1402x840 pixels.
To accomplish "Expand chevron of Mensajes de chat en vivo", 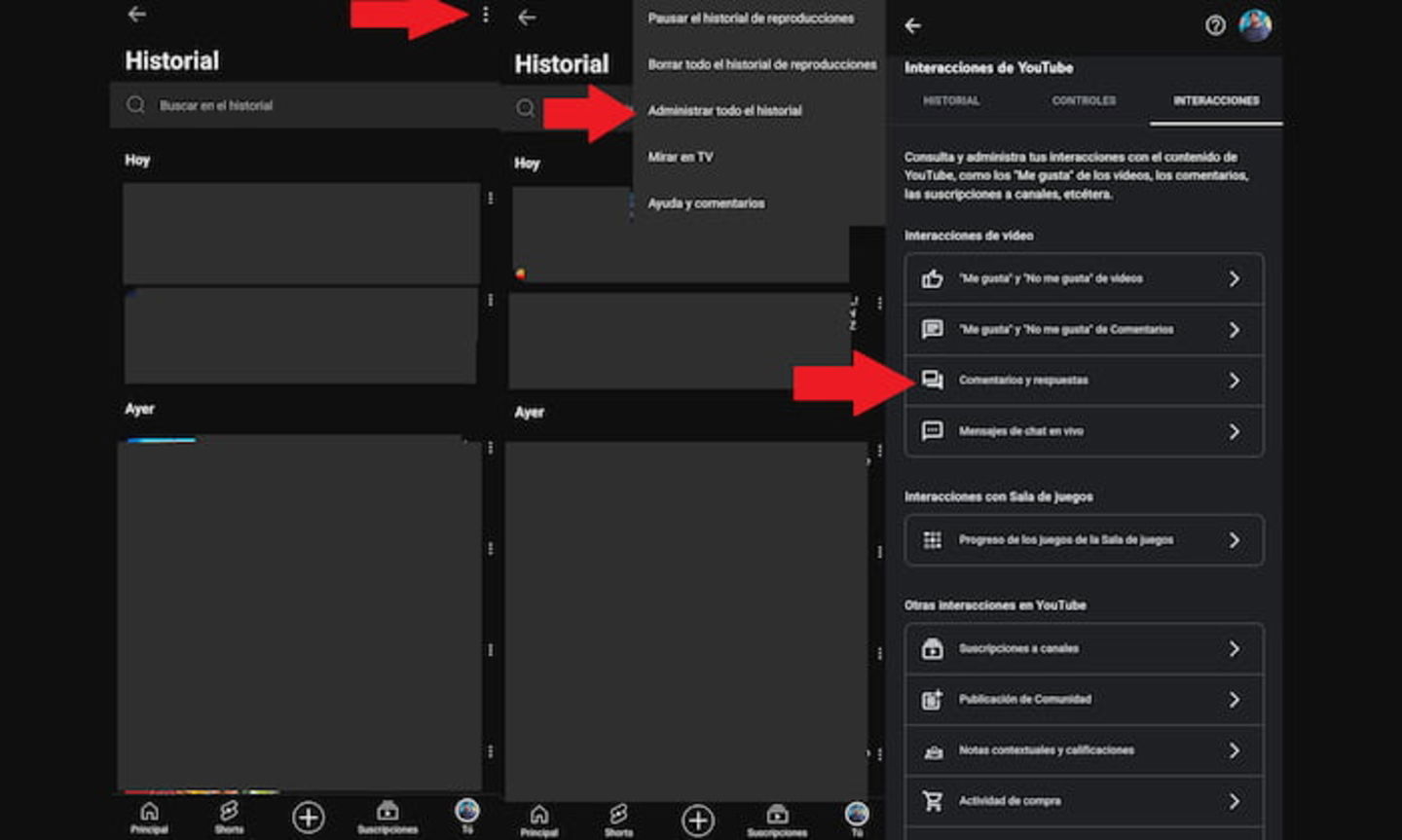I will pos(1234,431).
